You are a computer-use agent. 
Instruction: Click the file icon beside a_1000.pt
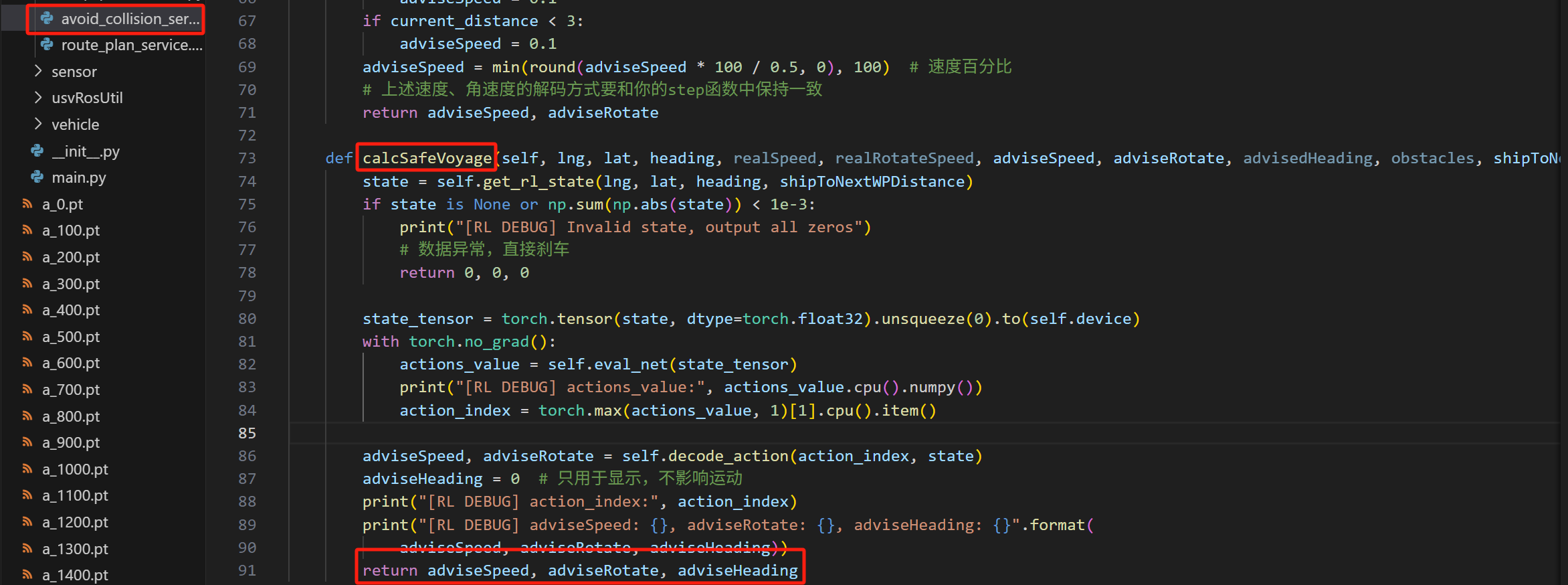click(27, 469)
